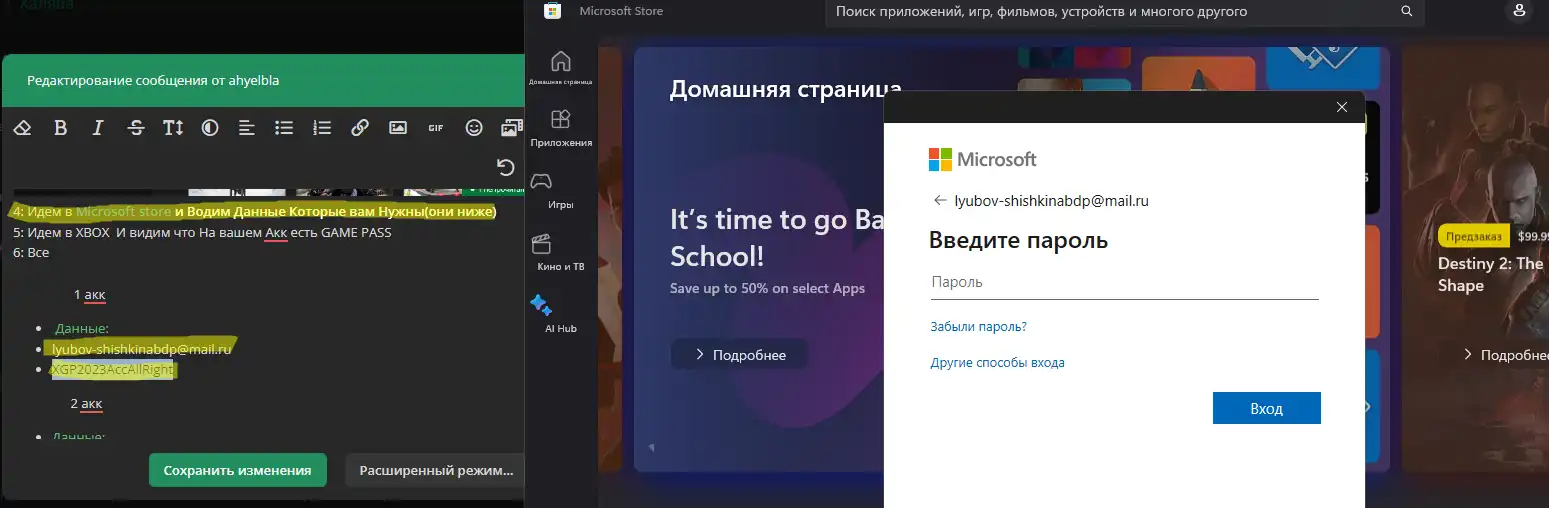1549x508 pixels.
Task: Open Приложения section in Store sidebar
Action: coord(561,129)
